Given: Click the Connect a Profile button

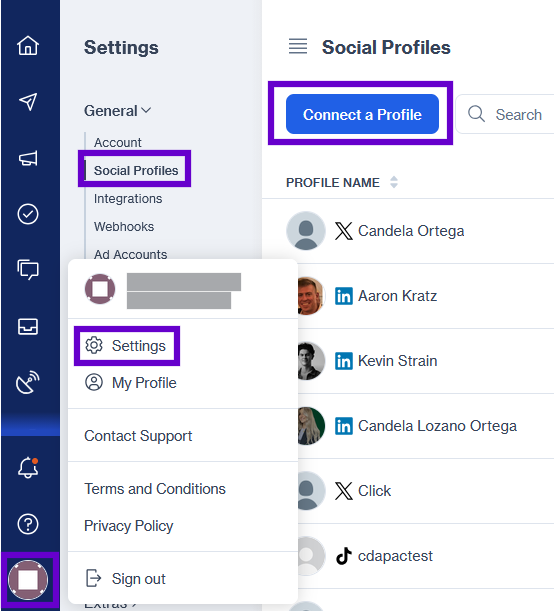Looking at the screenshot, I should pyautogui.click(x=362, y=114).
